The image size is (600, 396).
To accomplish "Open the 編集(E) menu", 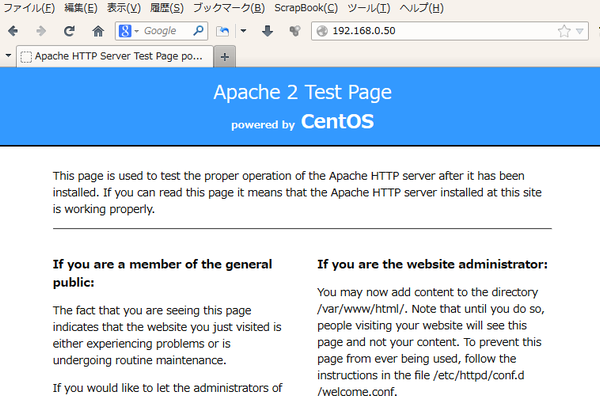I will point(81,8).
